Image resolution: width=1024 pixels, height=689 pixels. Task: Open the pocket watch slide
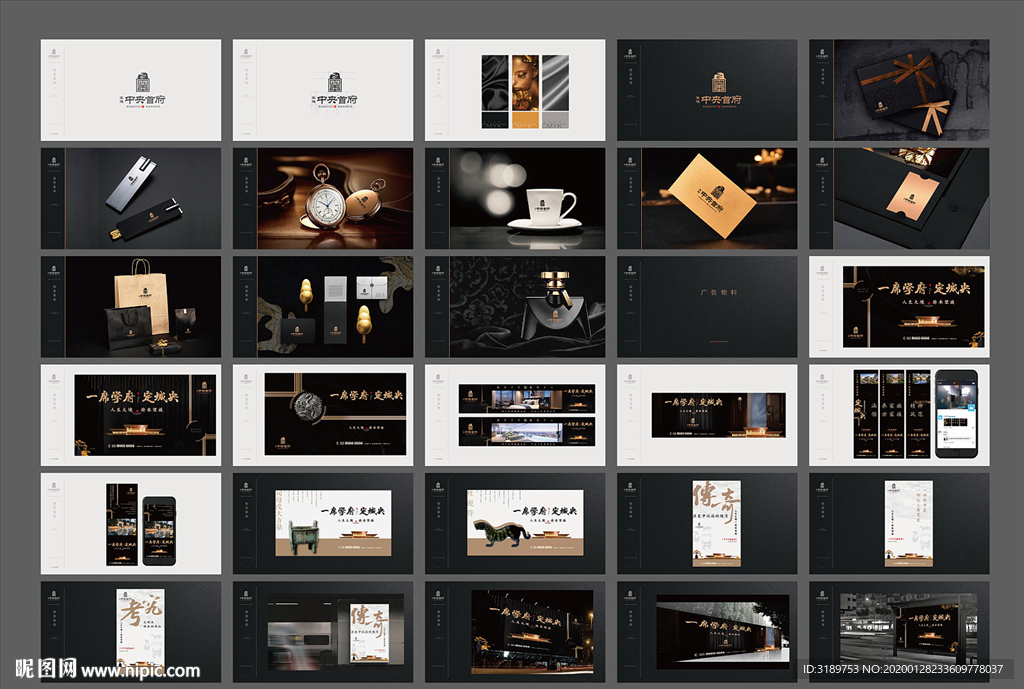point(323,199)
